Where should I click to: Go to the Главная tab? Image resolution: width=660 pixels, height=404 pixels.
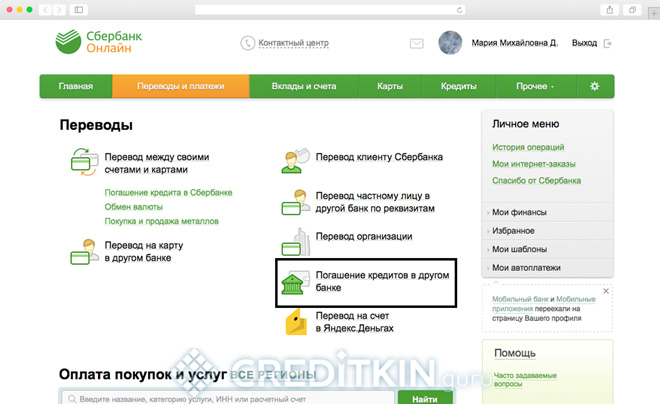point(76,86)
